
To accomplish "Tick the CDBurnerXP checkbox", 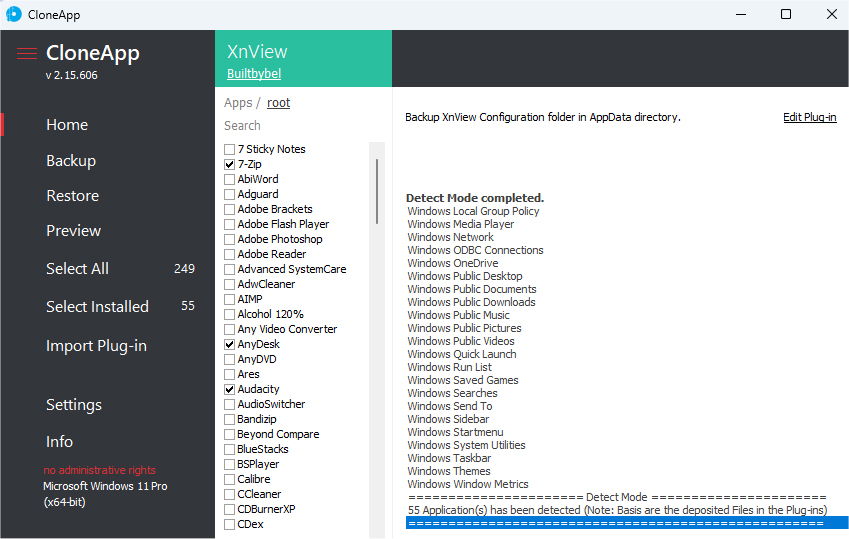I will pyautogui.click(x=230, y=509).
